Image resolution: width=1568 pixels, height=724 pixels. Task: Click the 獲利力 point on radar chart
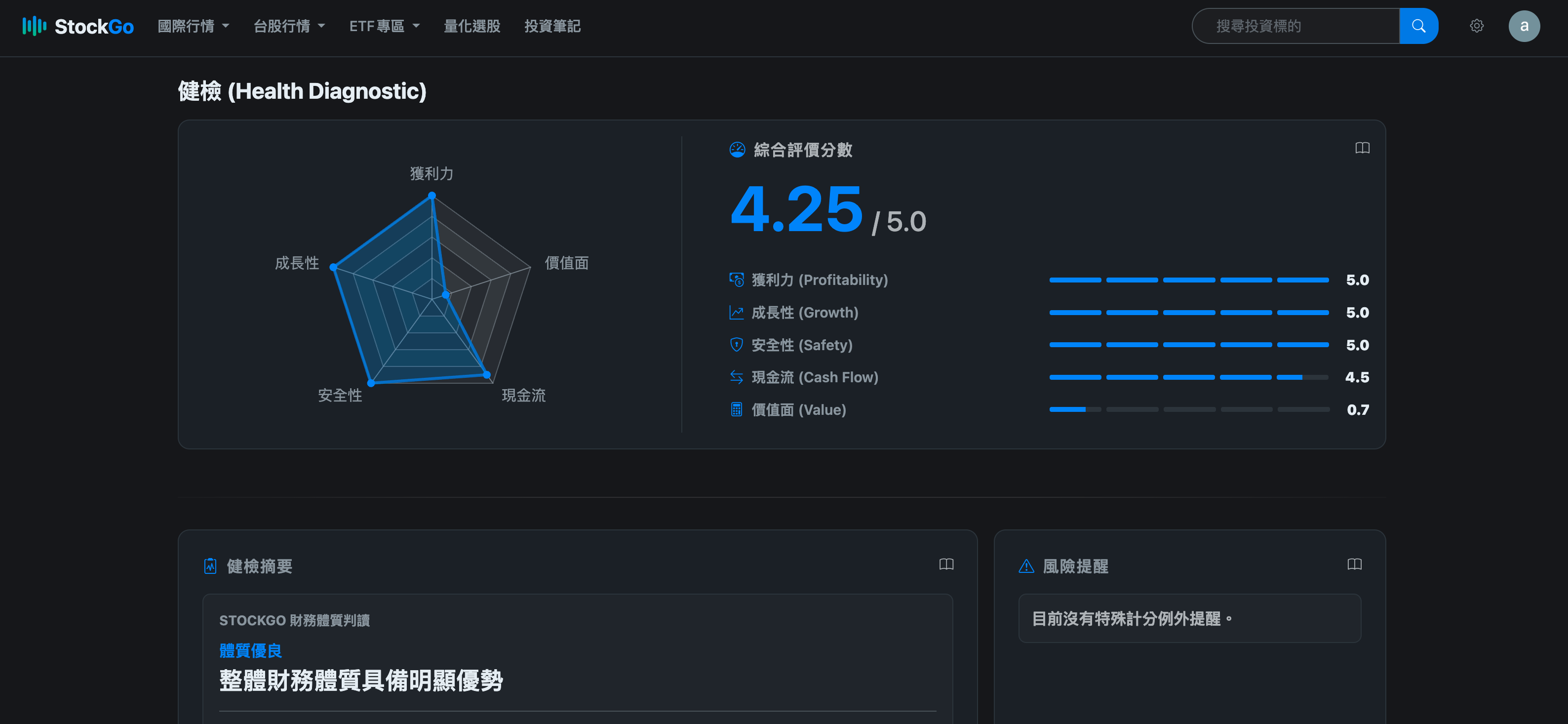tap(432, 196)
